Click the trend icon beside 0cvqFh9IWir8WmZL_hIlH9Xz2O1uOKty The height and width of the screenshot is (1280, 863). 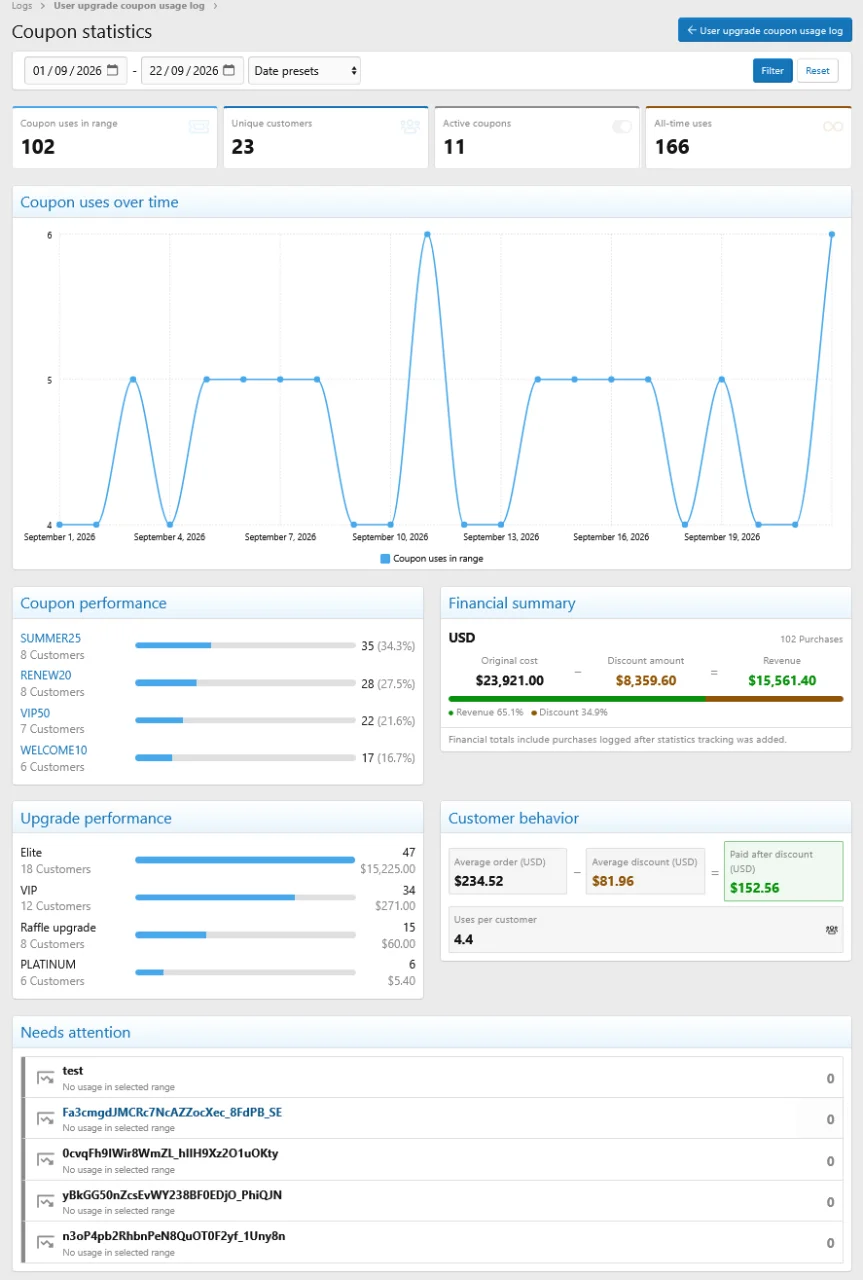(x=45, y=1160)
